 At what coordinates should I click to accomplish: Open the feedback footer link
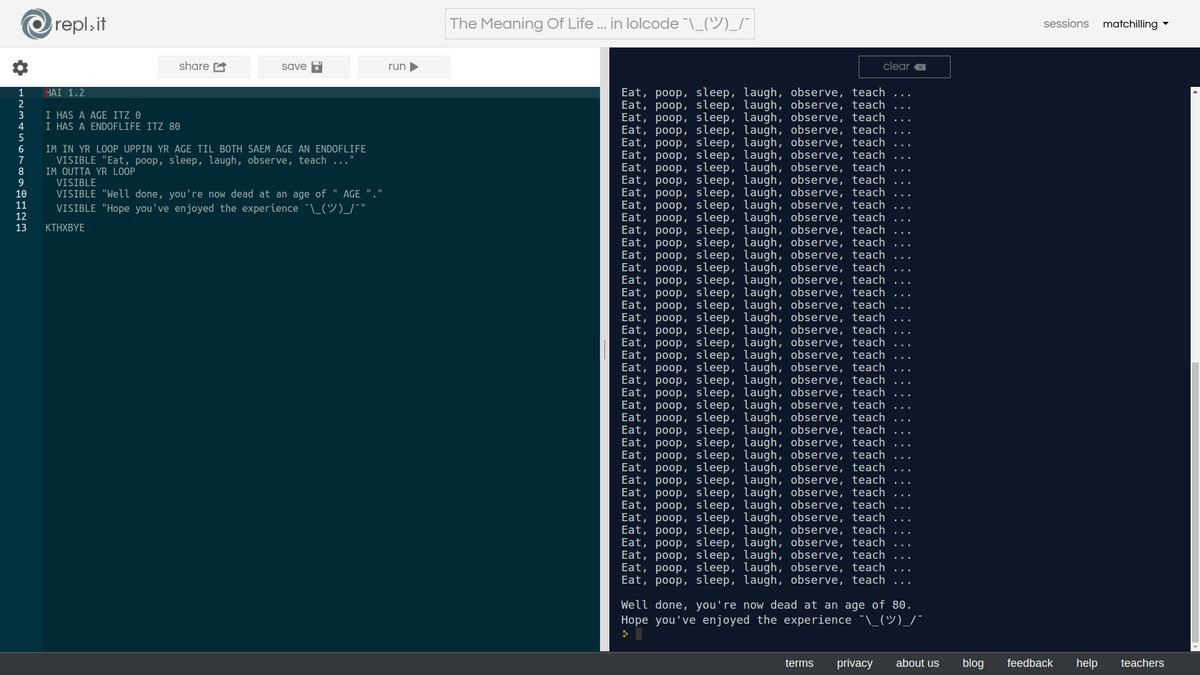[1030, 663]
